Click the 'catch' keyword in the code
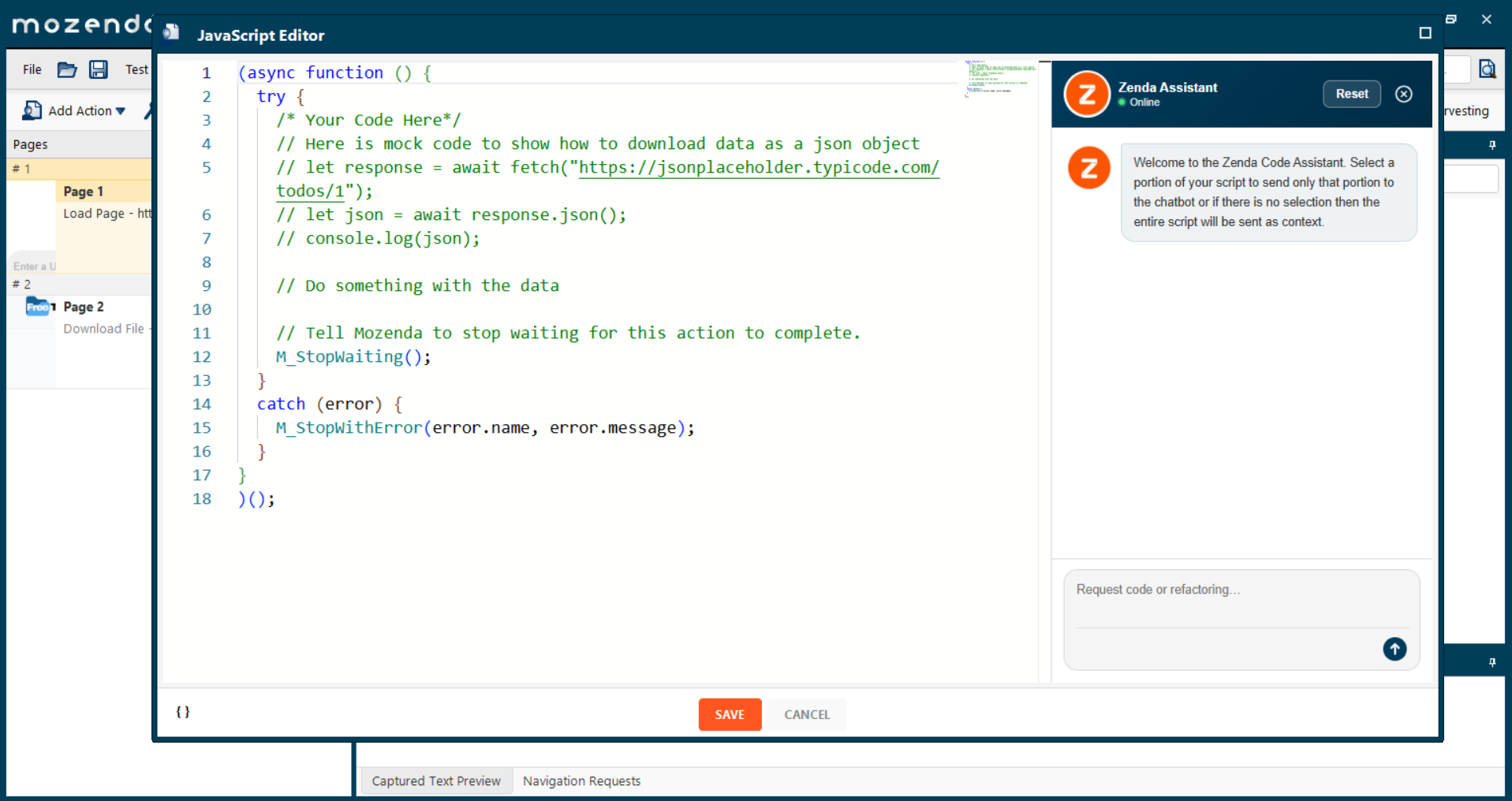This screenshot has height=801, width=1512. tap(281, 404)
